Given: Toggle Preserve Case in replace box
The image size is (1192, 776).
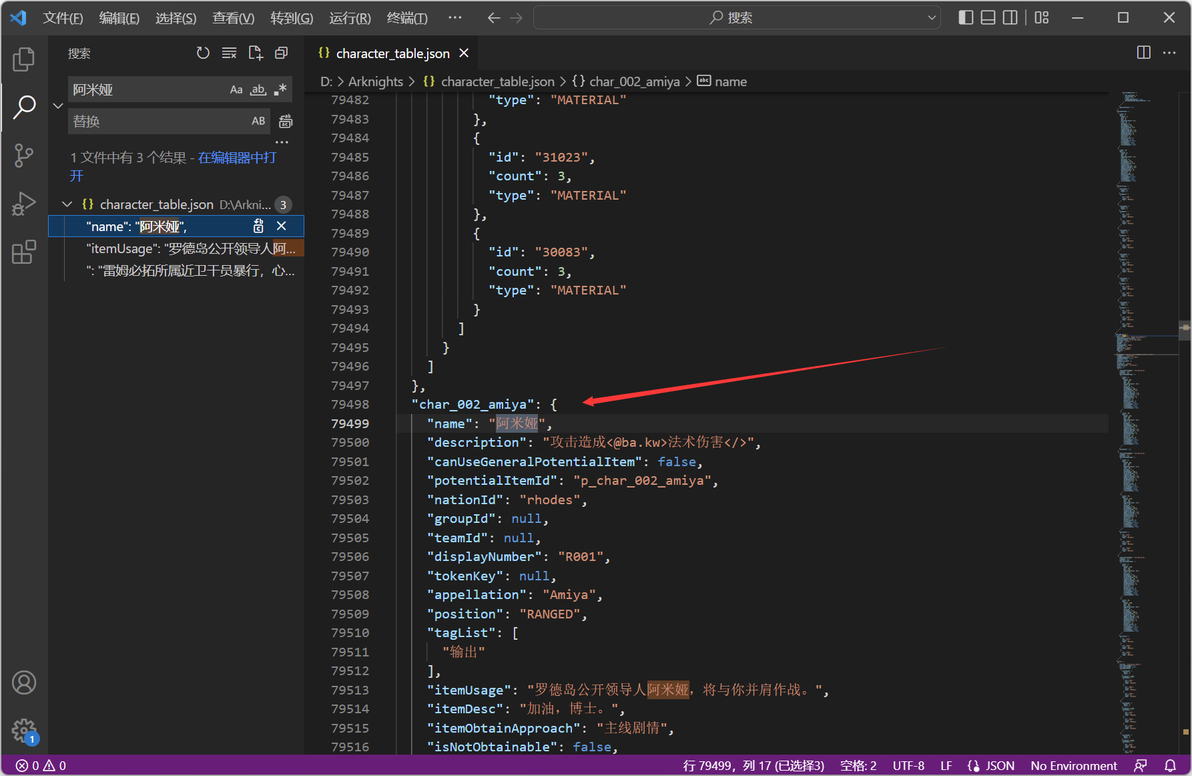Looking at the screenshot, I should (x=258, y=121).
